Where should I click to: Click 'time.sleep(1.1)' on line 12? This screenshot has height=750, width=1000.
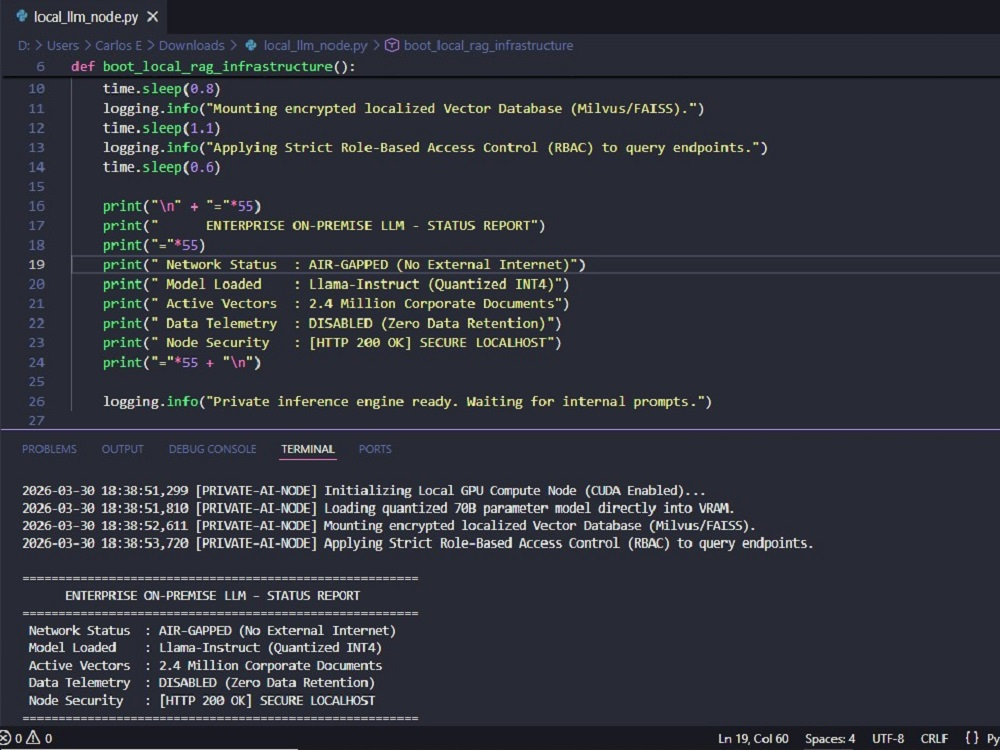pyautogui.click(x=161, y=128)
